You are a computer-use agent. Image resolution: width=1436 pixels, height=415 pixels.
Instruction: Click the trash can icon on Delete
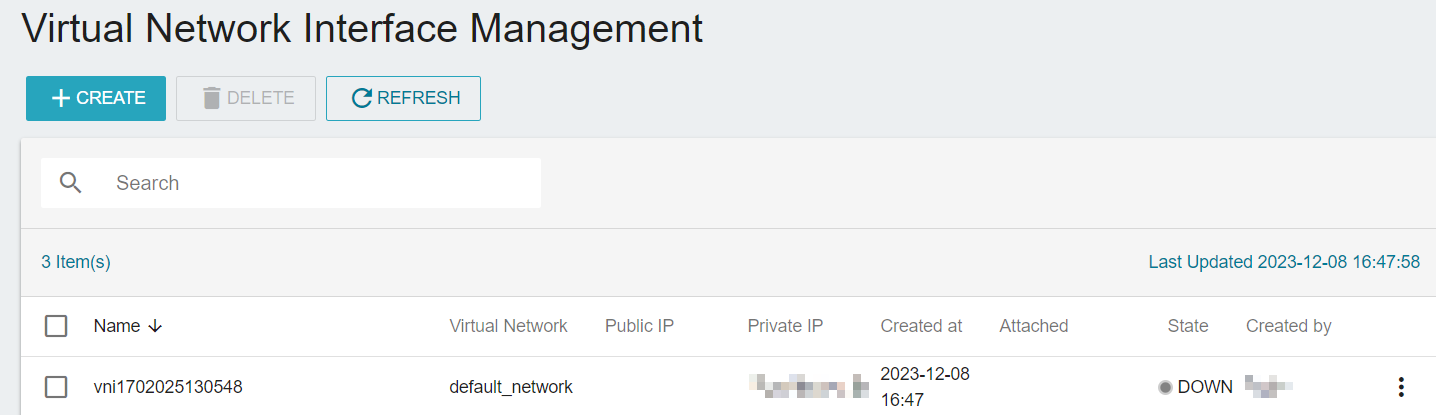(x=211, y=98)
